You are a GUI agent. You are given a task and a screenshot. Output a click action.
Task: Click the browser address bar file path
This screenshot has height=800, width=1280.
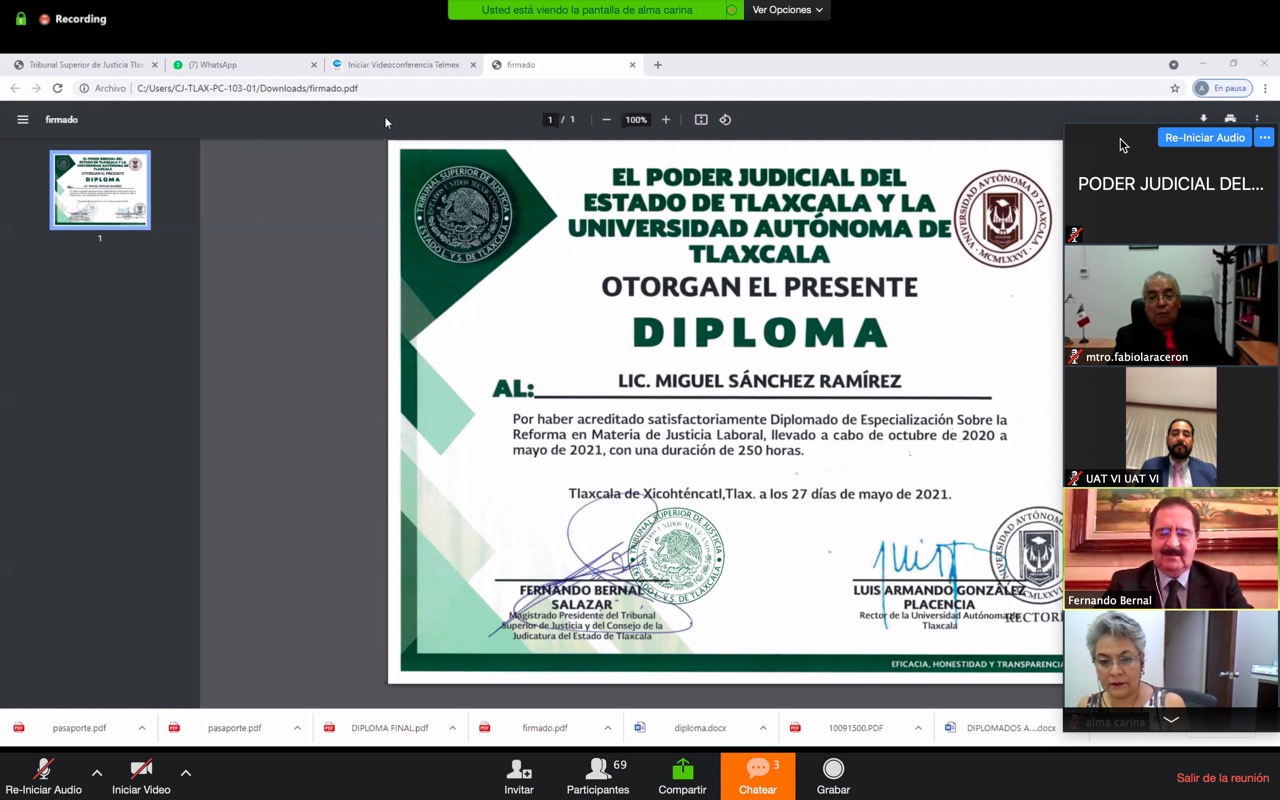[x=247, y=88]
